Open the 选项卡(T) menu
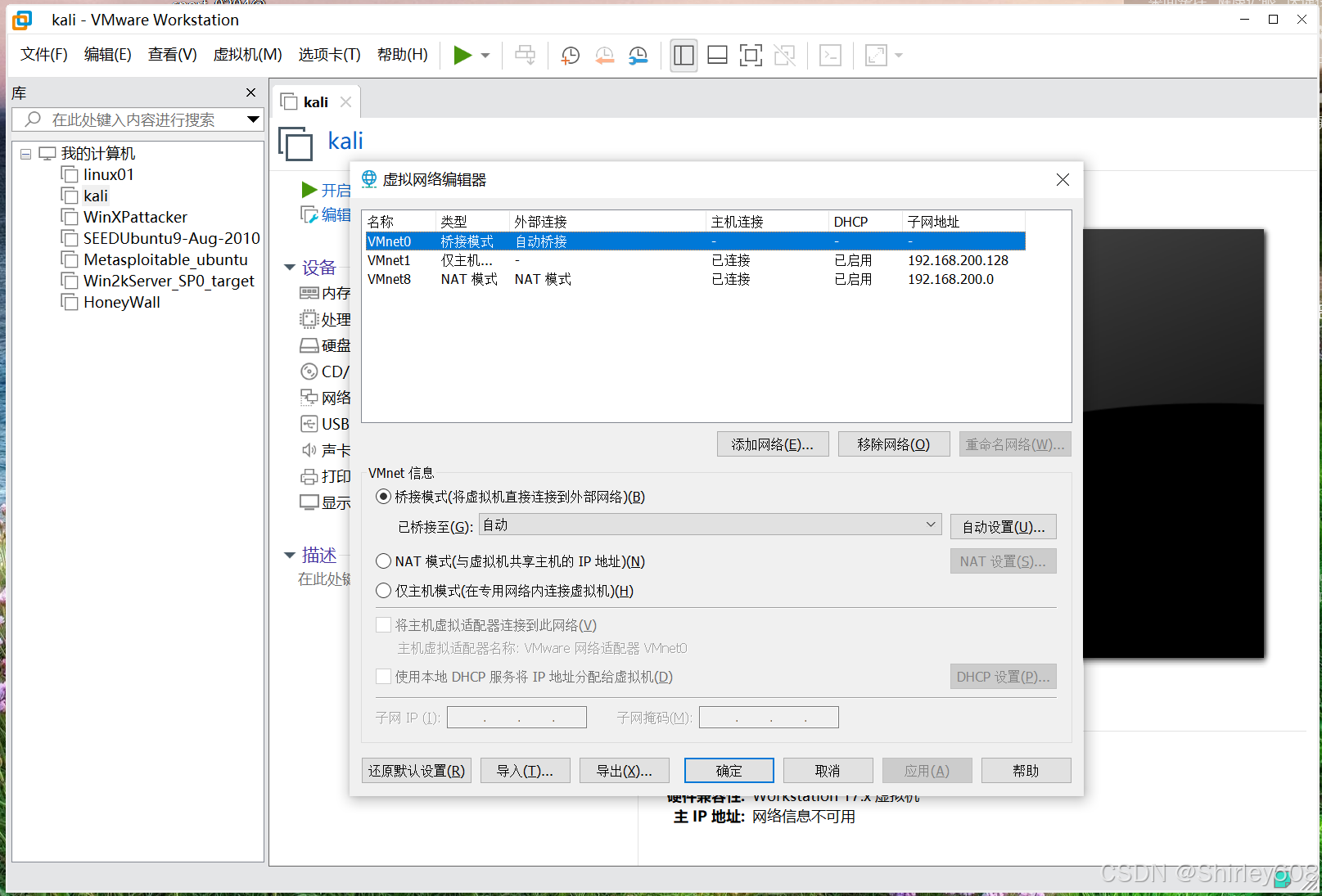The height and width of the screenshot is (896, 1322). point(329,55)
